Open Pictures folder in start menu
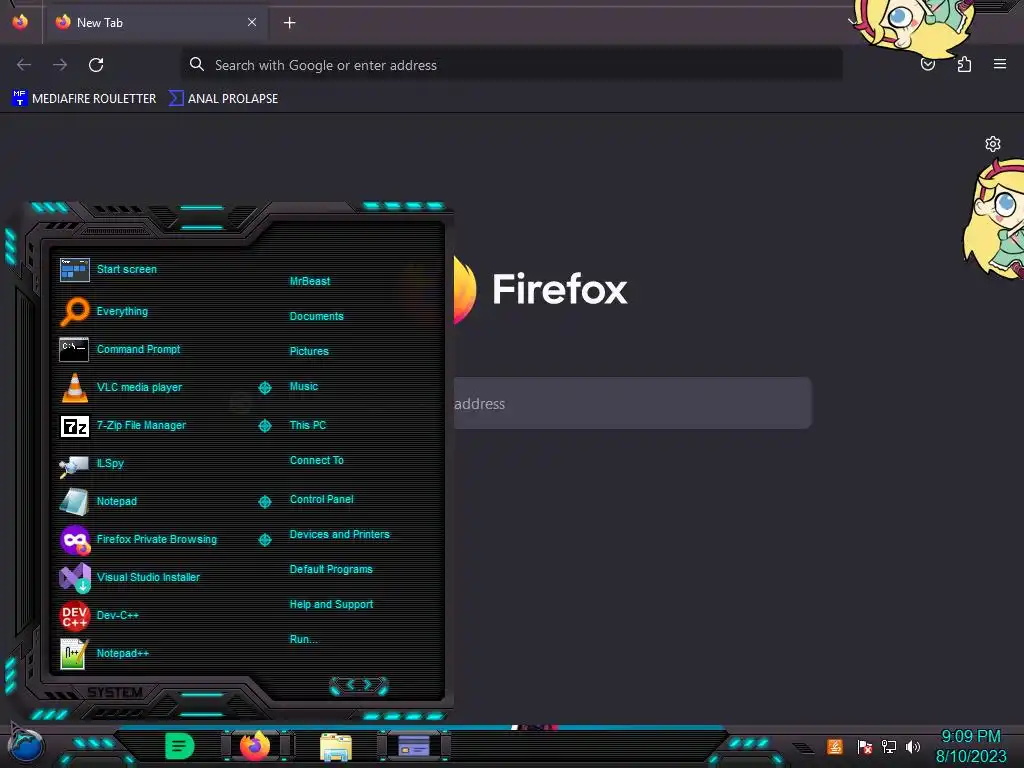Viewport: 1024px width, 768px height. click(309, 351)
